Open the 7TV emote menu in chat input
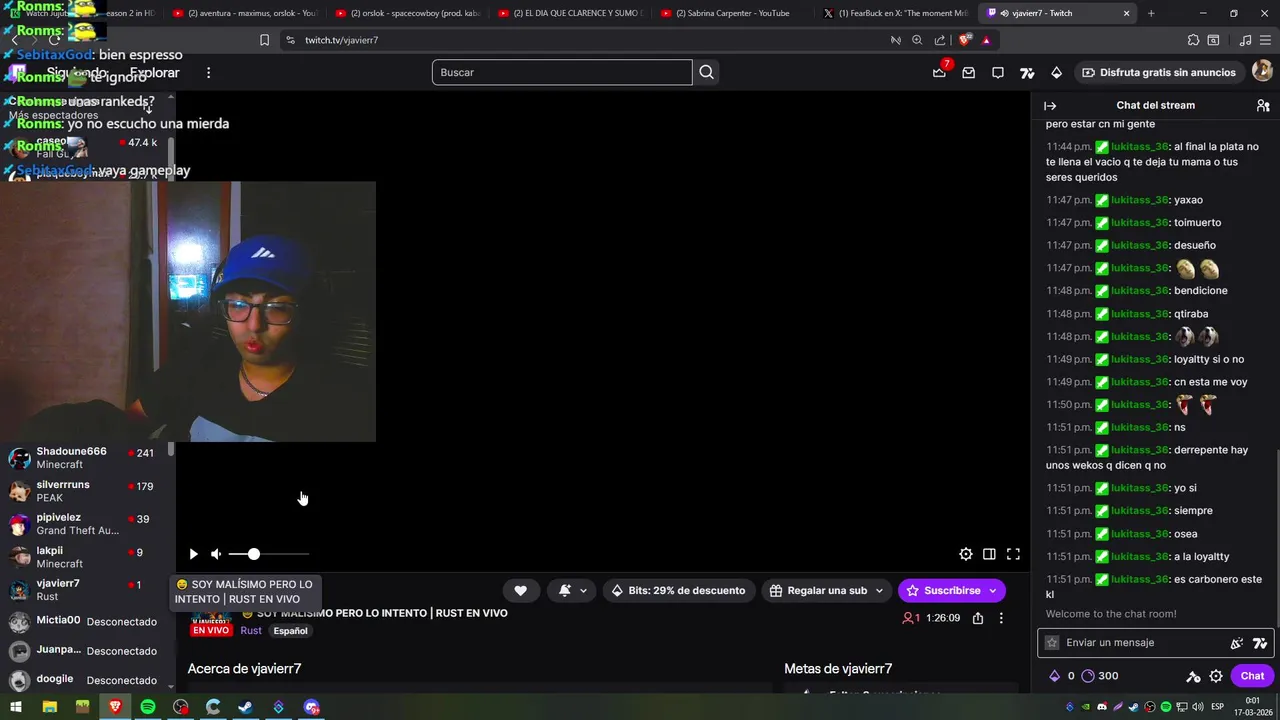Screen dimensions: 1280x720 click(x=1260, y=643)
